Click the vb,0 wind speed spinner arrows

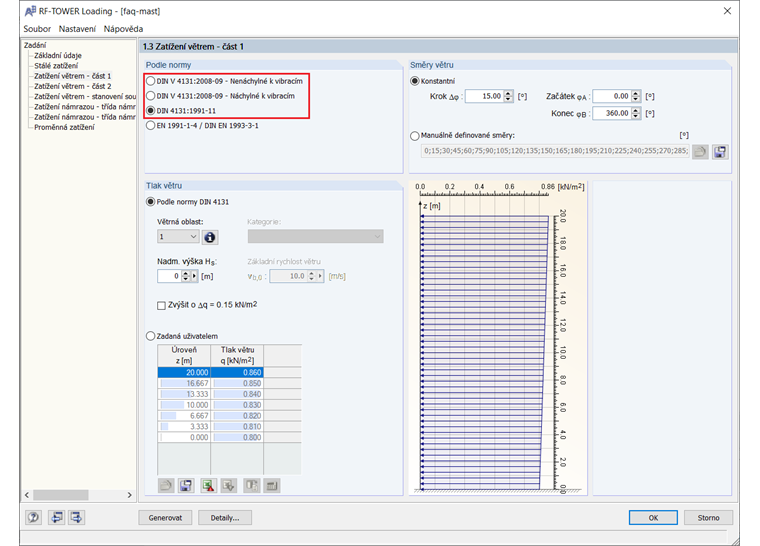click(311, 276)
